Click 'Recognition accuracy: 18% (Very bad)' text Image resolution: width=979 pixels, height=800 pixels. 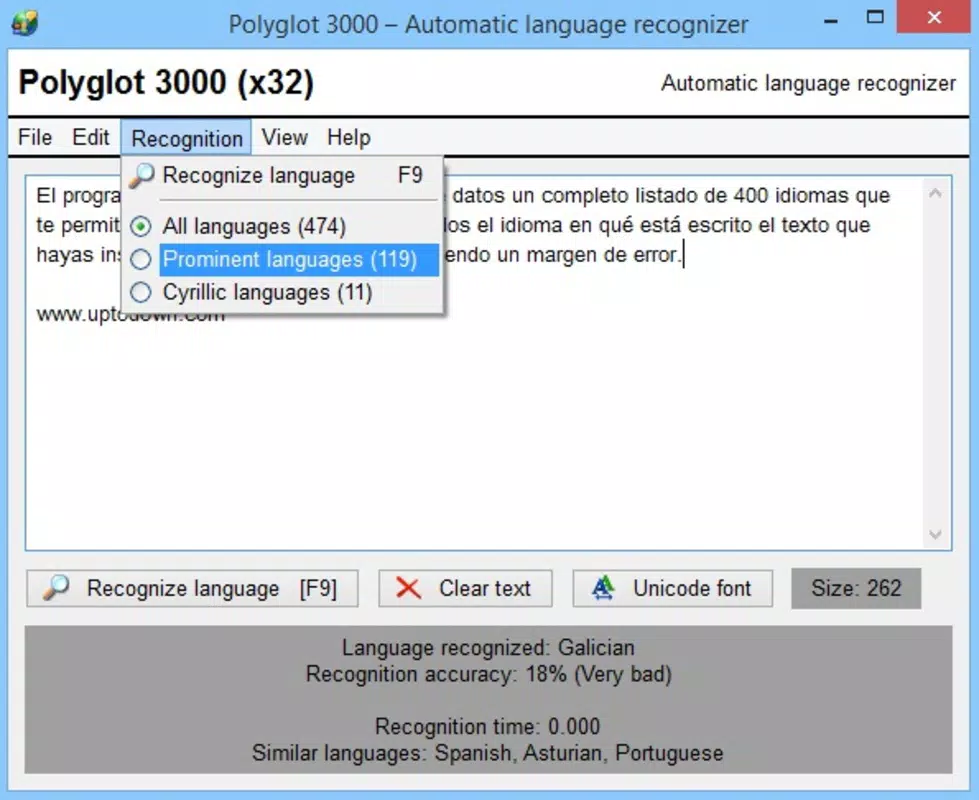tap(489, 674)
